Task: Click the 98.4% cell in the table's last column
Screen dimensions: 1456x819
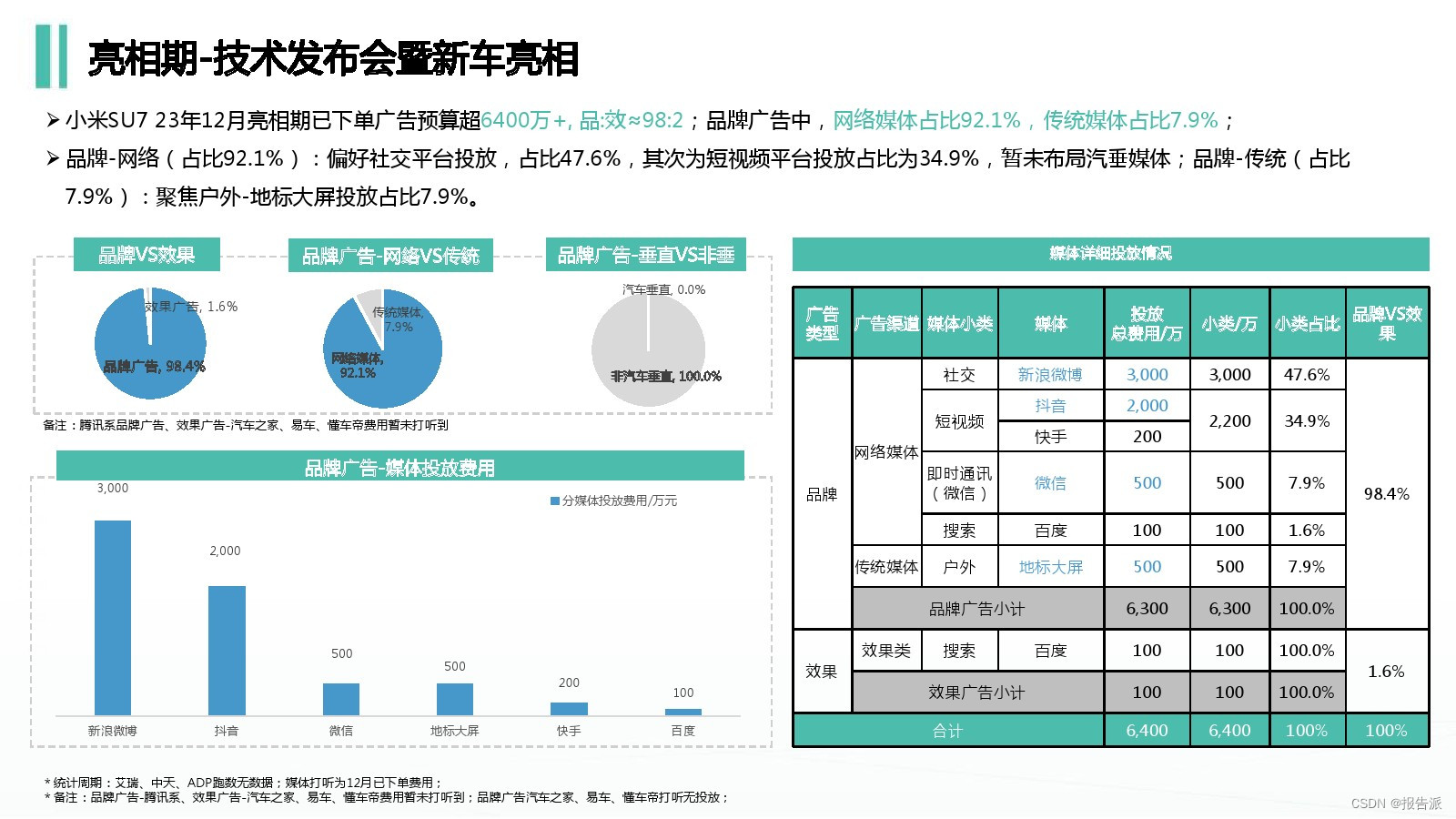Action: [x=1387, y=494]
